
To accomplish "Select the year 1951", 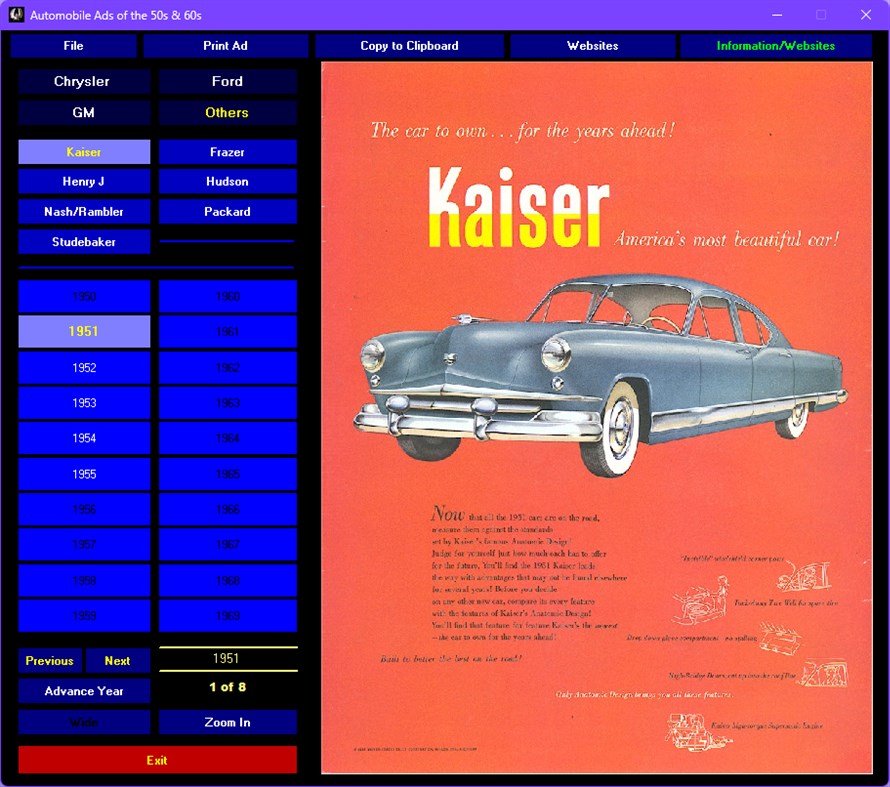I will point(83,331).
